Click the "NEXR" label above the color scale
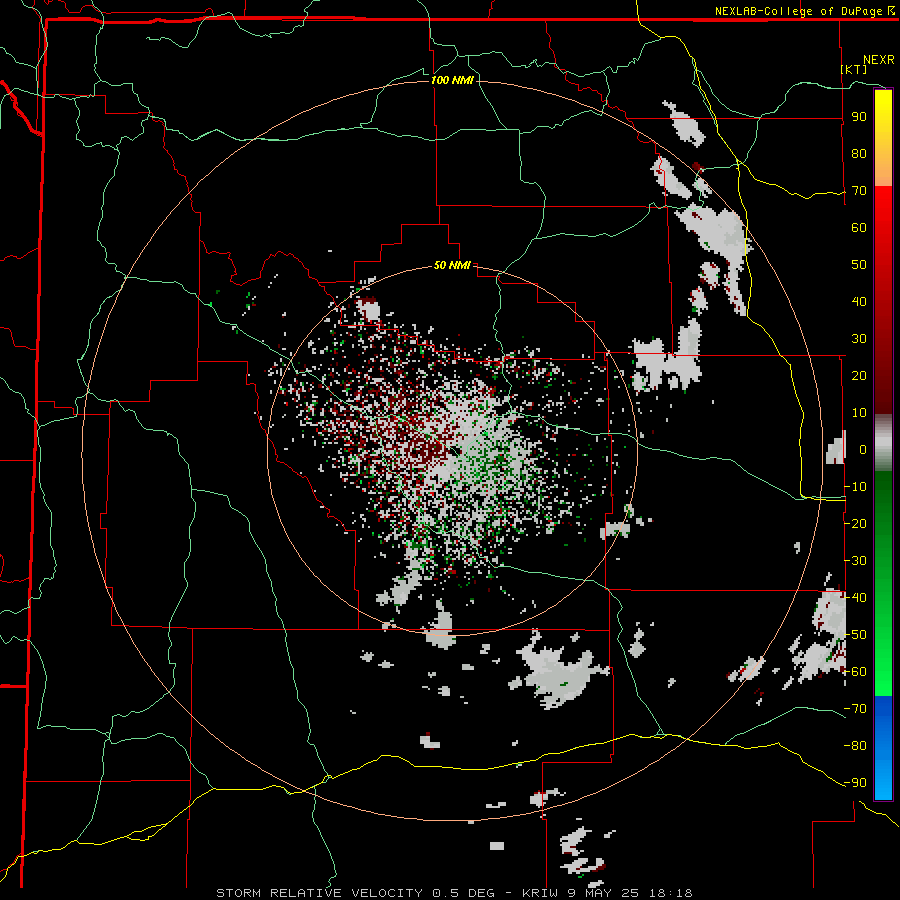This screenshot has height=900, width=900. point(879,60)
